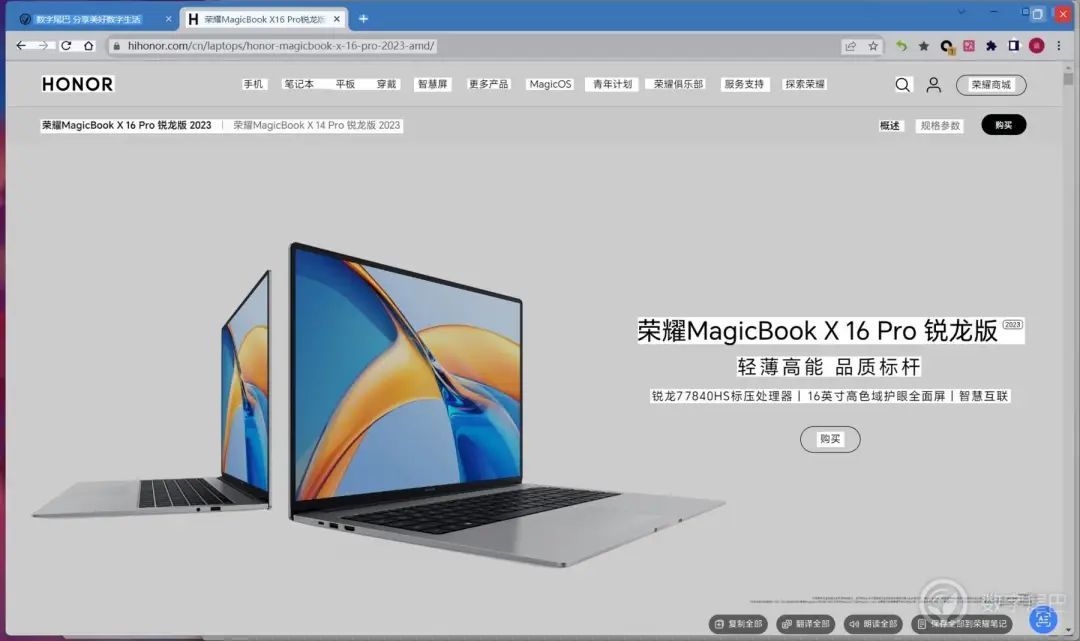Toggle the browser side panel icon
This screenshot has width=1080, height=641.
click(x=1013, y=46)
